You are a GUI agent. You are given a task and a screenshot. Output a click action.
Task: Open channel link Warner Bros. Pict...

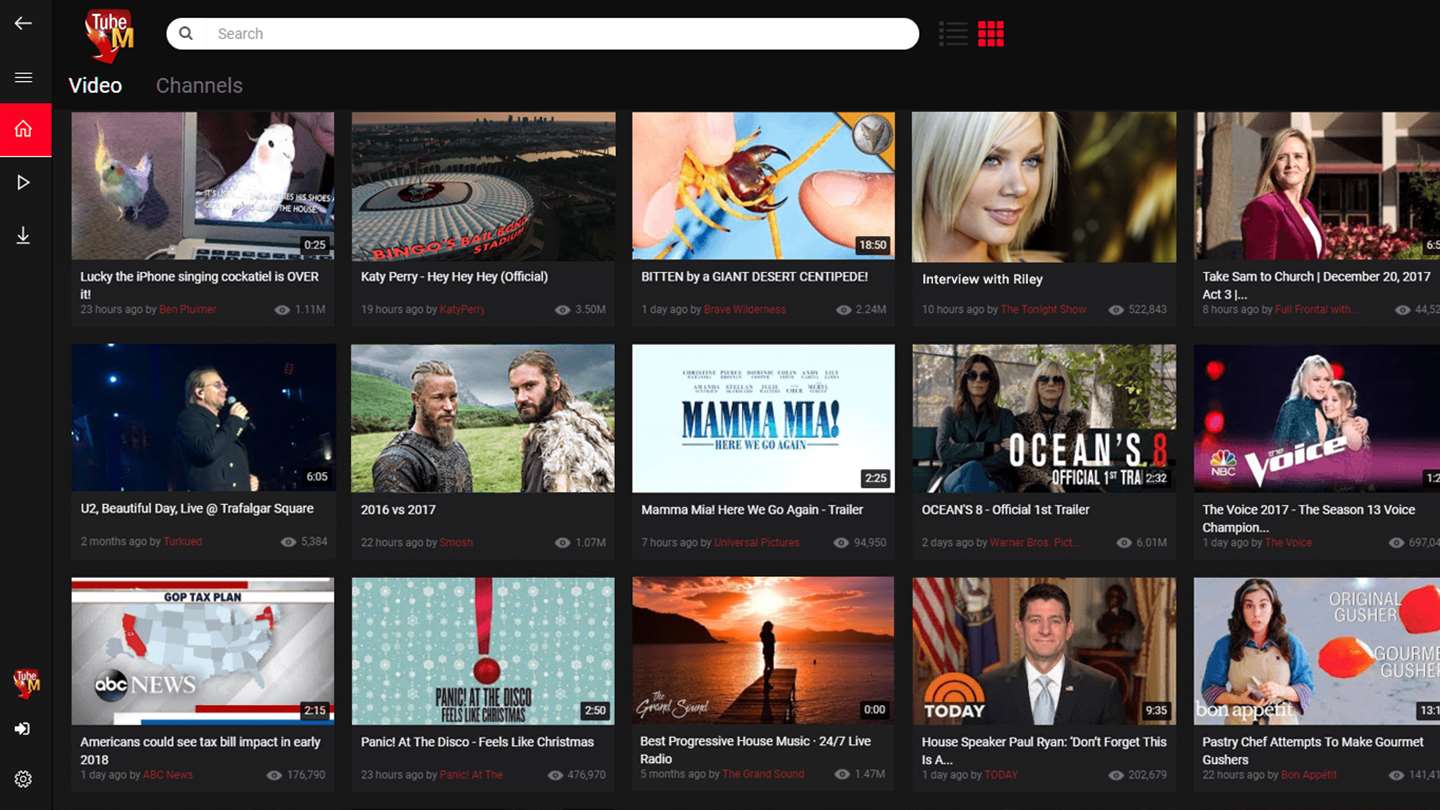[x=1034, y=542]
